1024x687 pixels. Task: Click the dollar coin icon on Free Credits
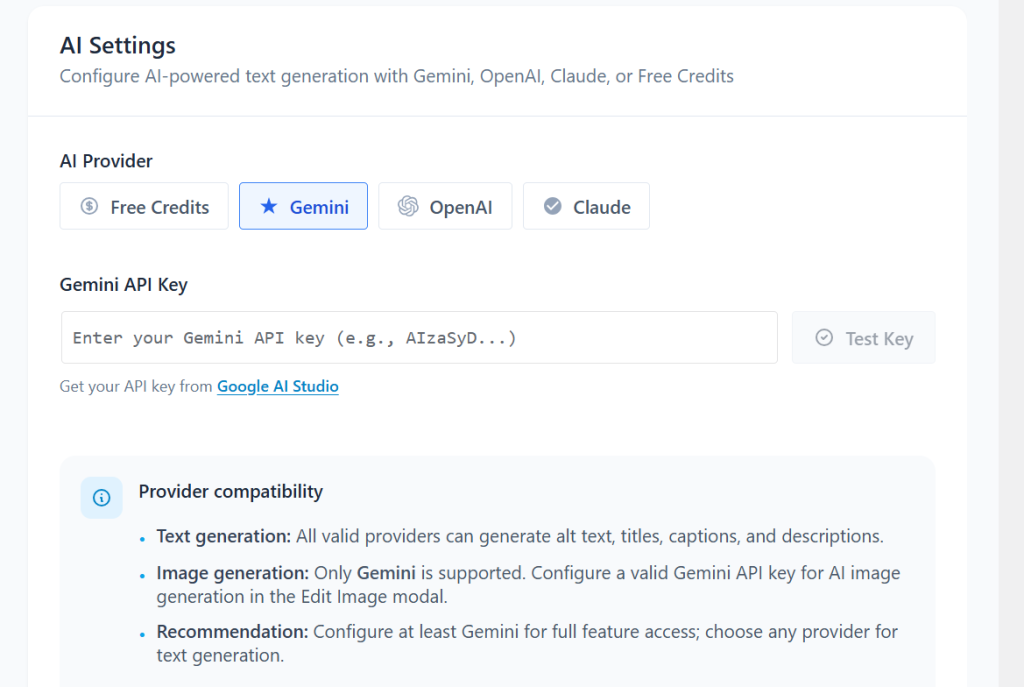(89, 207)
